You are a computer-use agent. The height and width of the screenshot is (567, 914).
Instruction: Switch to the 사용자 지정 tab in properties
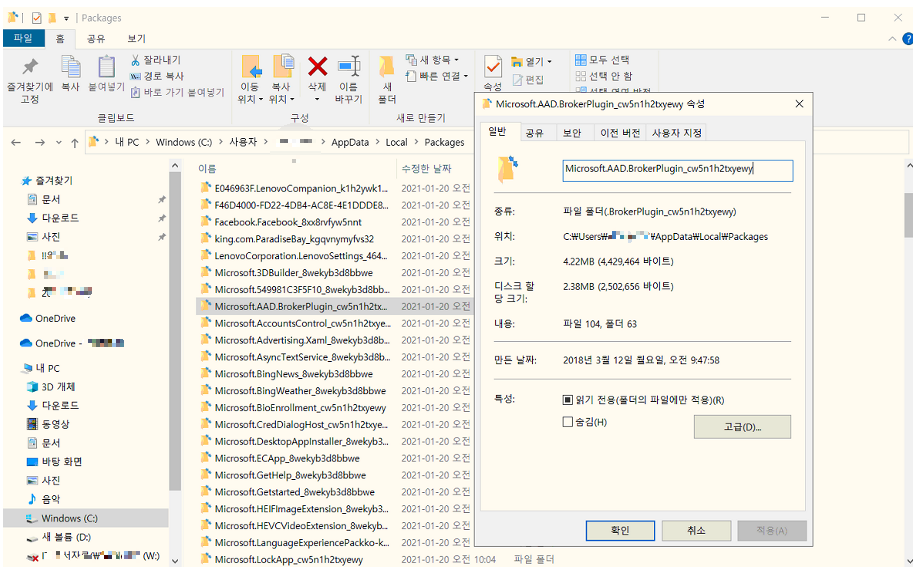pyautogui.click(x=676, y=133)
